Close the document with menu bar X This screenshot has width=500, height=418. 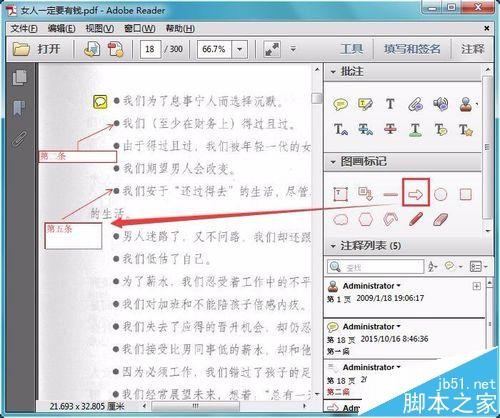click(487, 28)
